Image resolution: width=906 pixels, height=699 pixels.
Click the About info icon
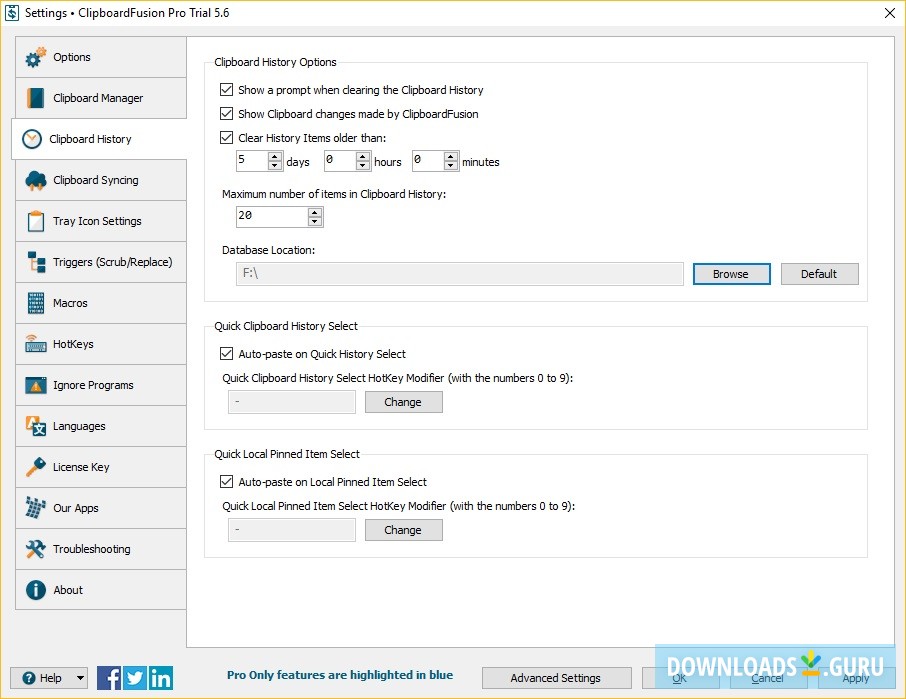pos(36,590)
